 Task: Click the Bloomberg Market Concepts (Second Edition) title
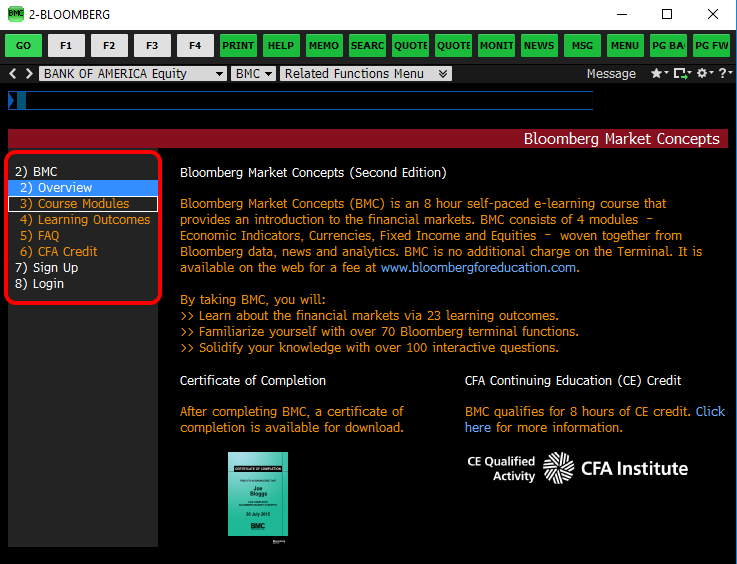[313, 172]
